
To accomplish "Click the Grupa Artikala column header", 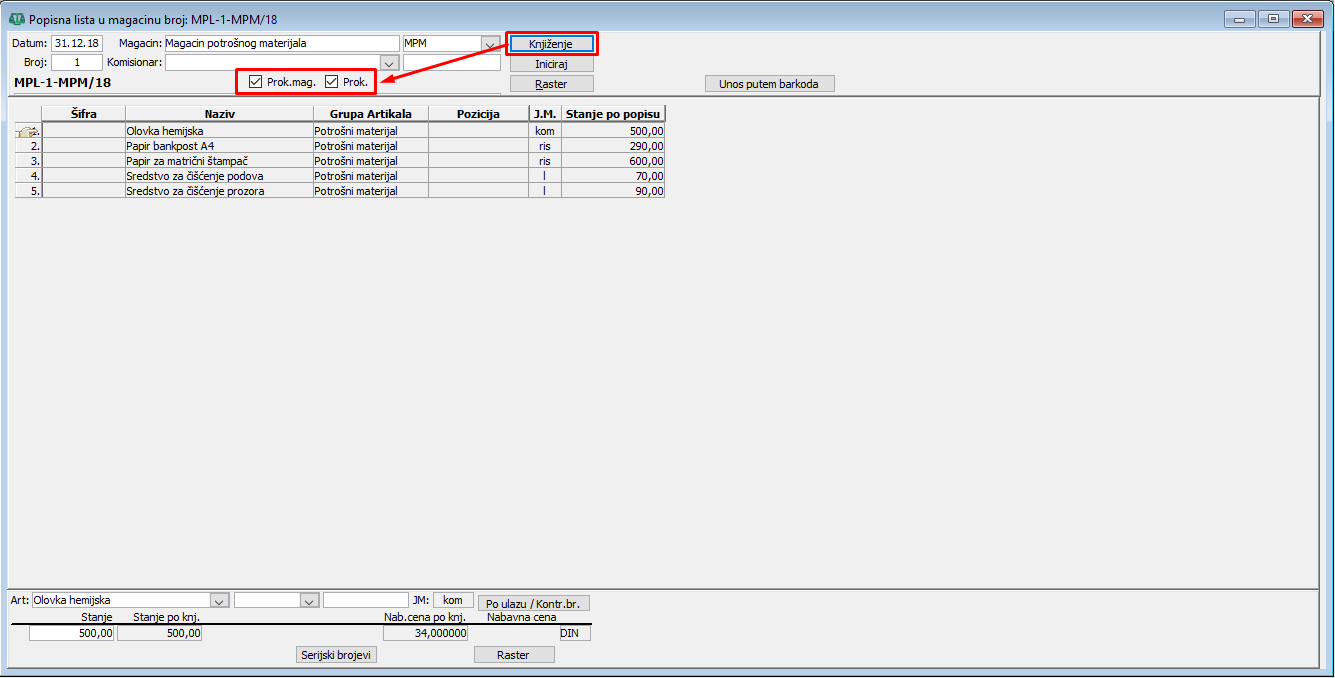I will tap(371, 114).
